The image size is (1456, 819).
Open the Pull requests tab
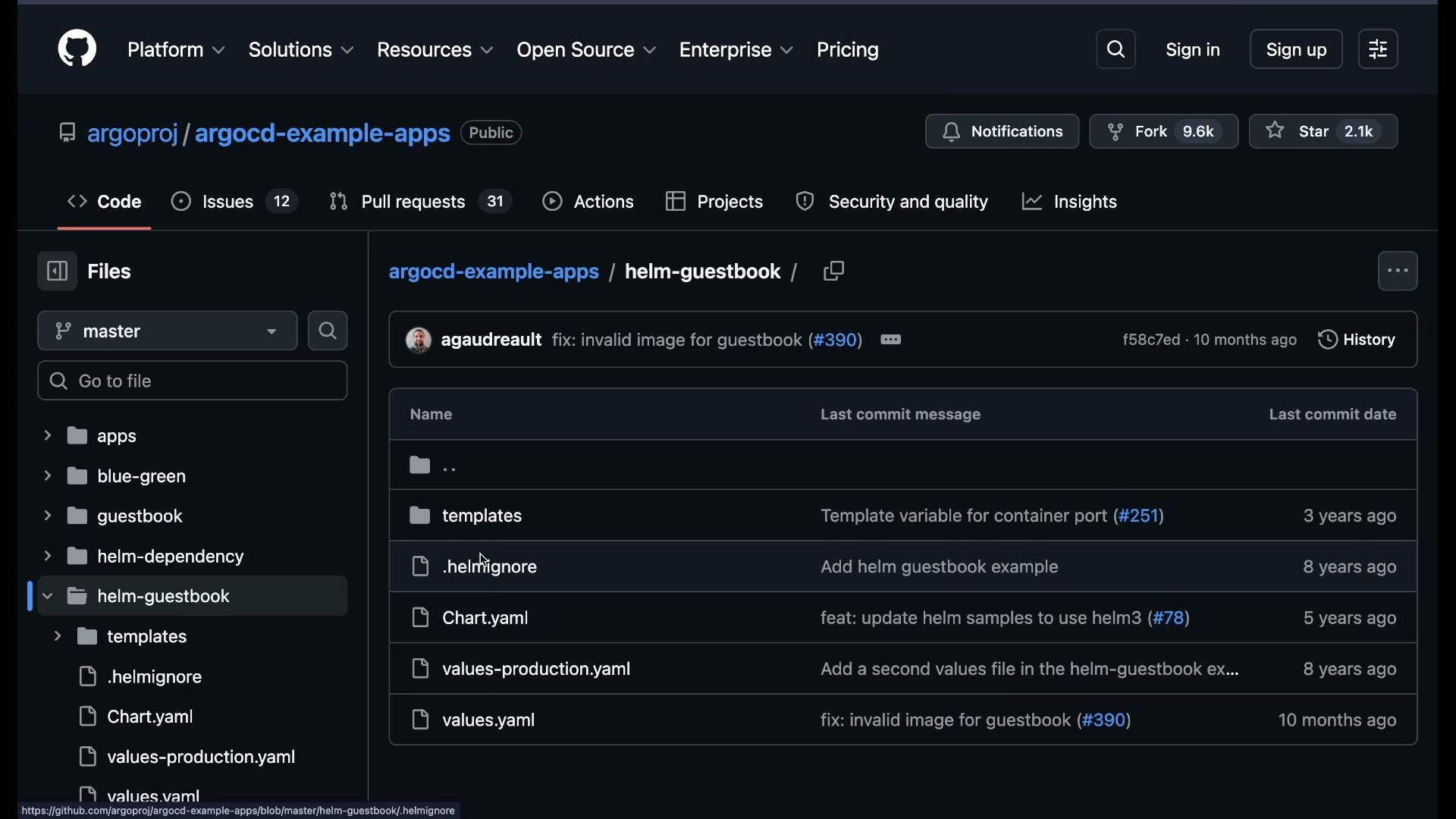click(421, 202)
